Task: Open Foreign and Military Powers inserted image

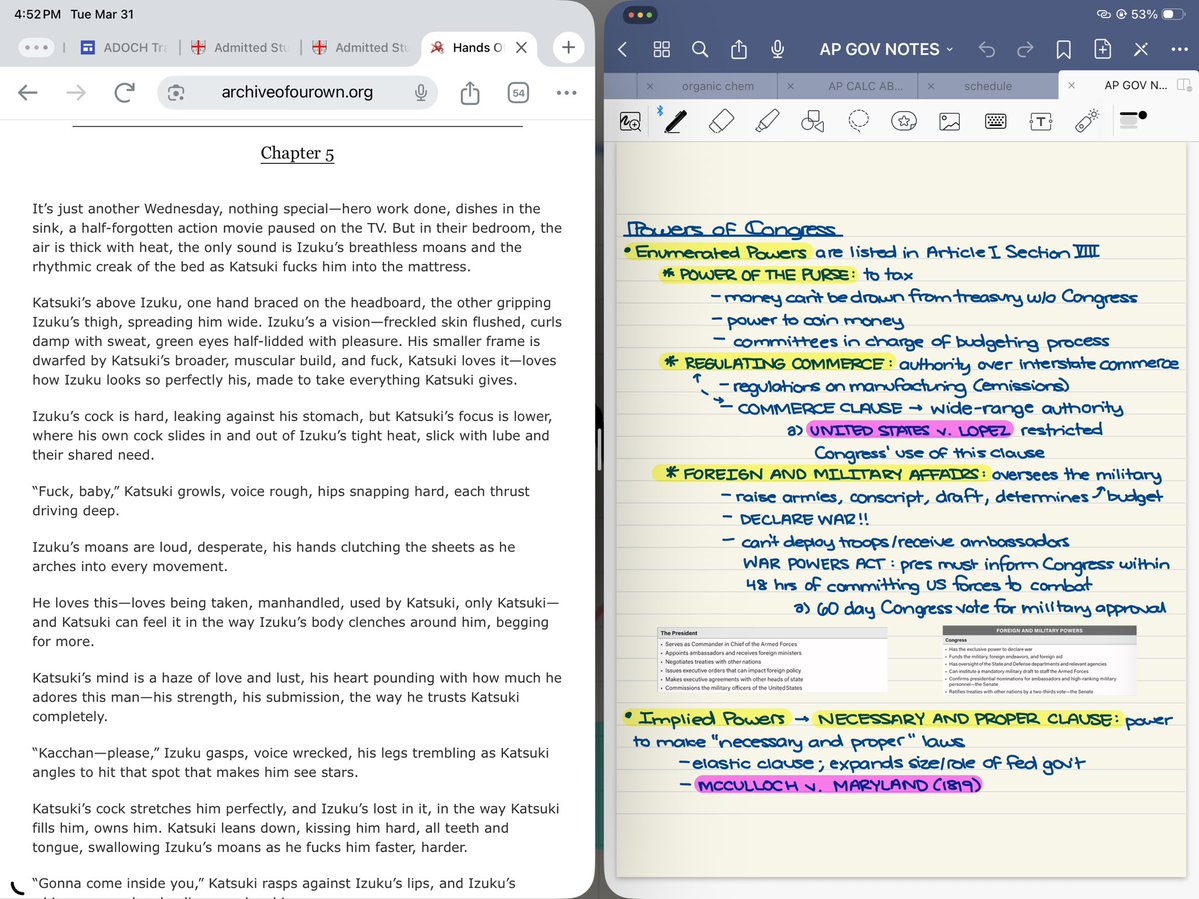Action: click(x=1039, y=660)
